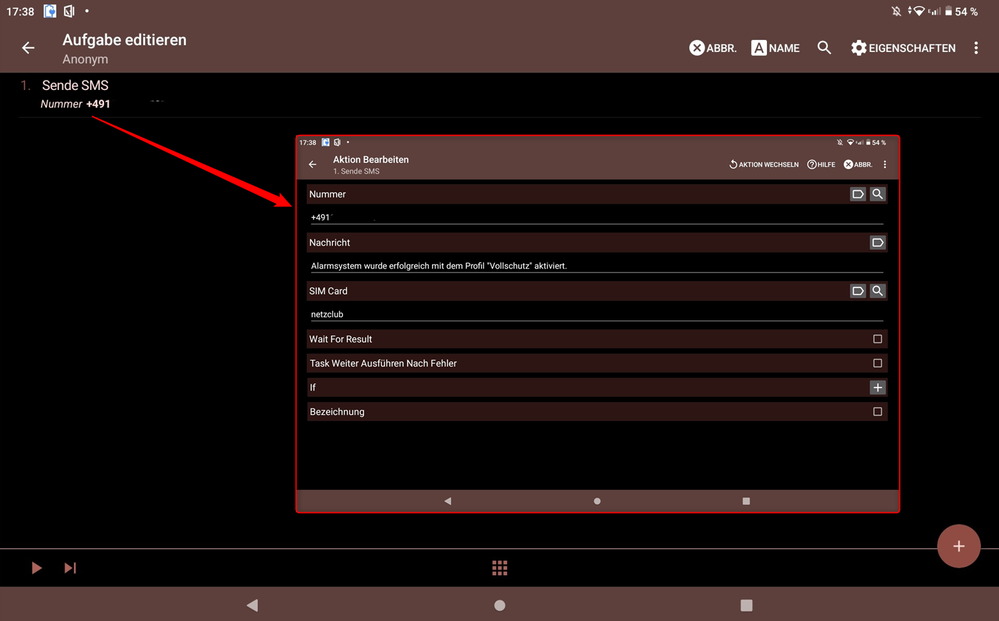Tap the NAME rename button
The height and width of the screenshot is (621, 999).
coord(775,48)
